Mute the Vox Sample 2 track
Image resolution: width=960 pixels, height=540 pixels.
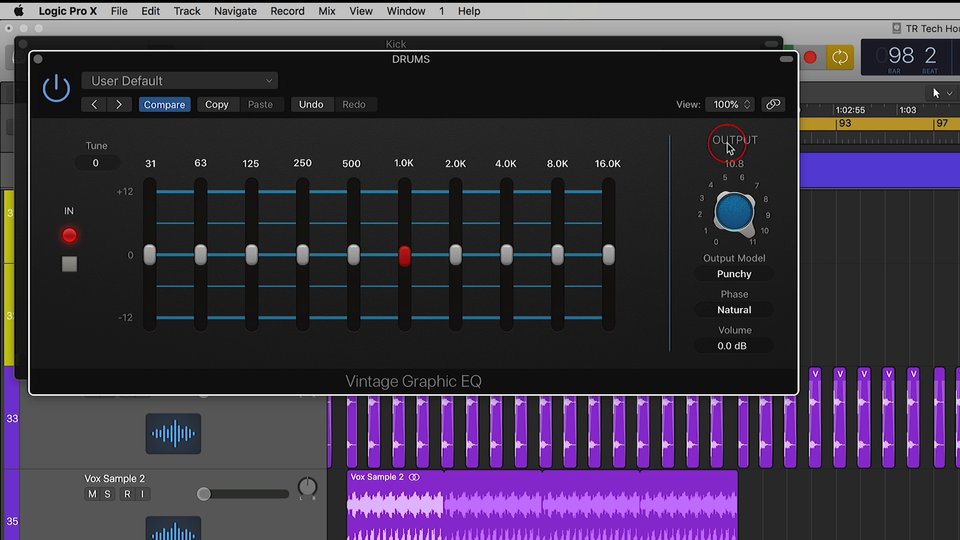click(x=92, y=494)
